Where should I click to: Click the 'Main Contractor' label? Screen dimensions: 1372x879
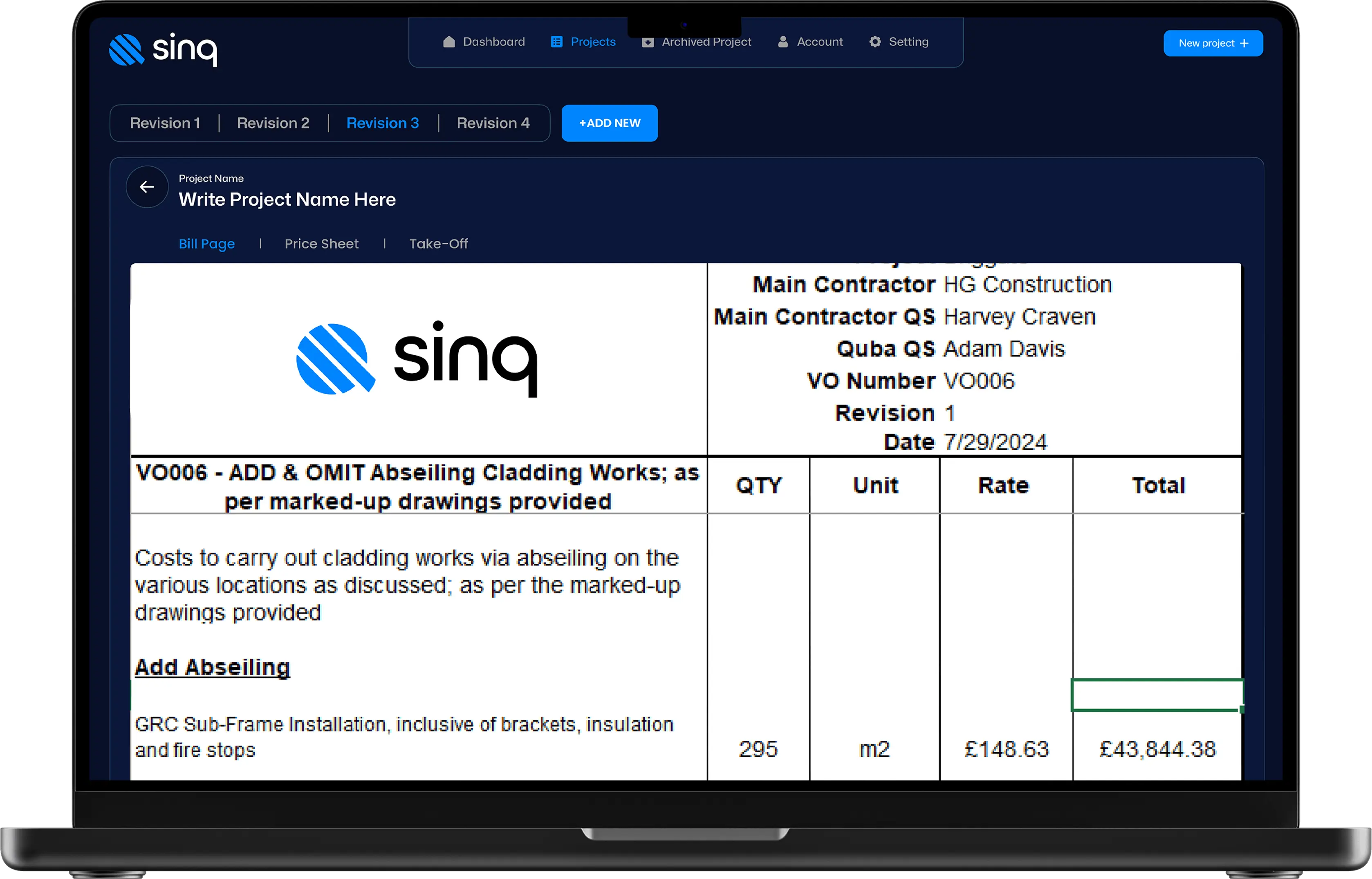point(844,284)
